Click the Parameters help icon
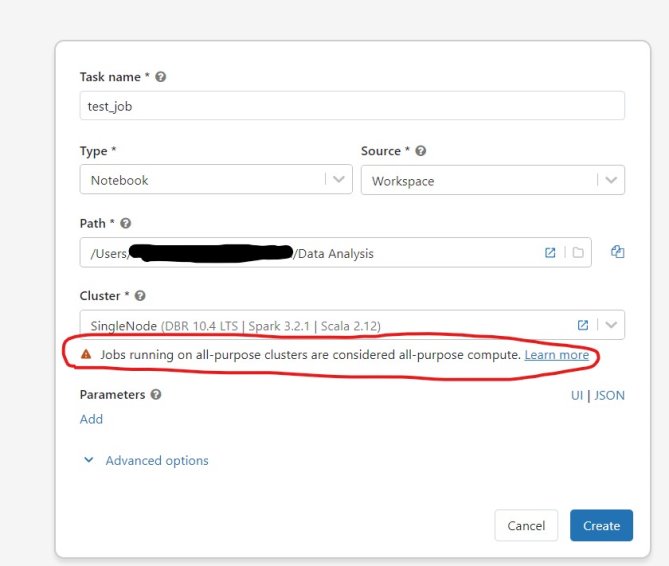This screenshot has height=566, width=669. pyautogui.click(x=156, y=394)
